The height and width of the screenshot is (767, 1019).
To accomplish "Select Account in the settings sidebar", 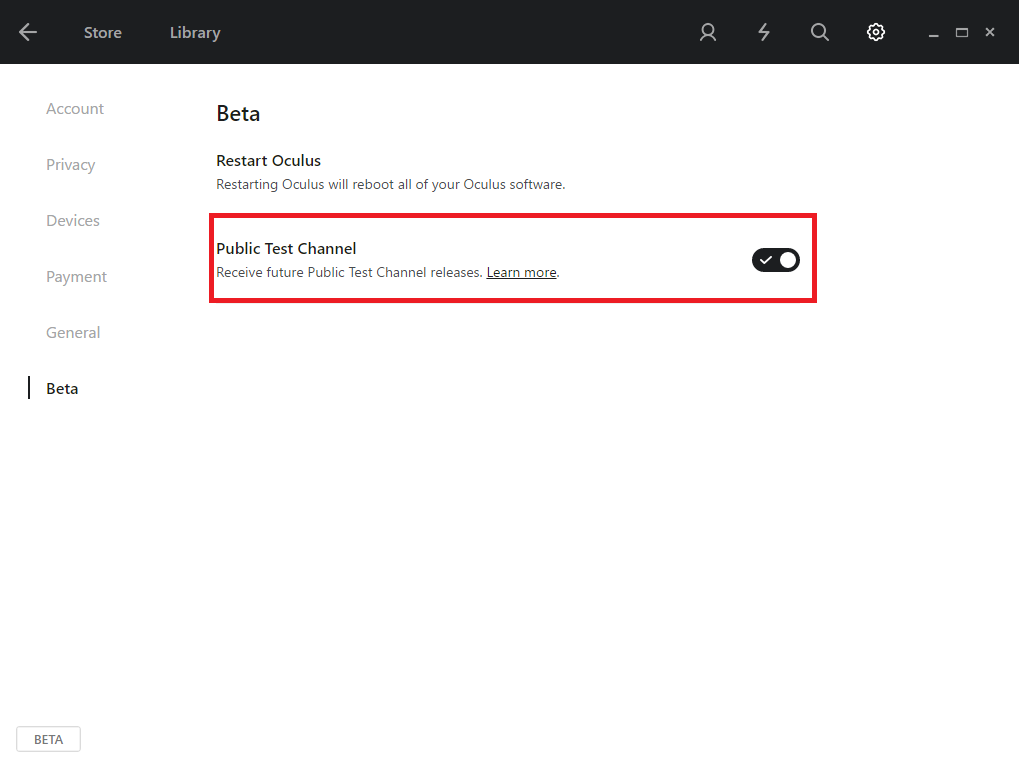I will click(75, 109).
